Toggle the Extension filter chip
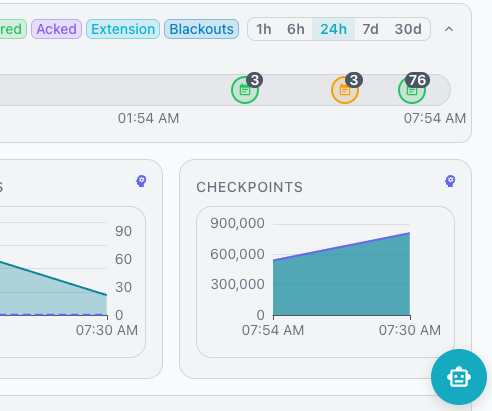 (x=123, y=29)
